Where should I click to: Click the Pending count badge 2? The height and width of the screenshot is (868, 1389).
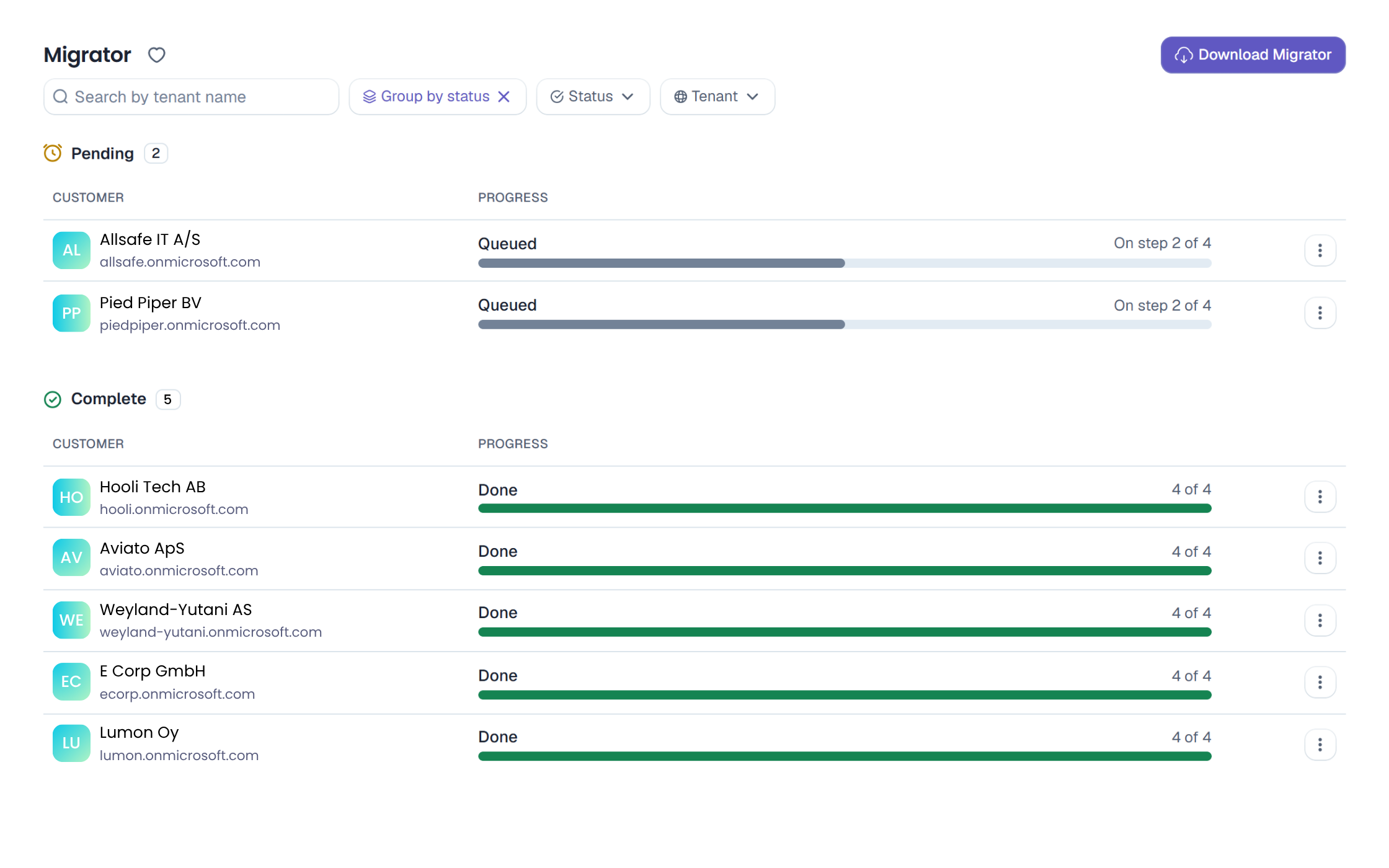coord(156,153)
